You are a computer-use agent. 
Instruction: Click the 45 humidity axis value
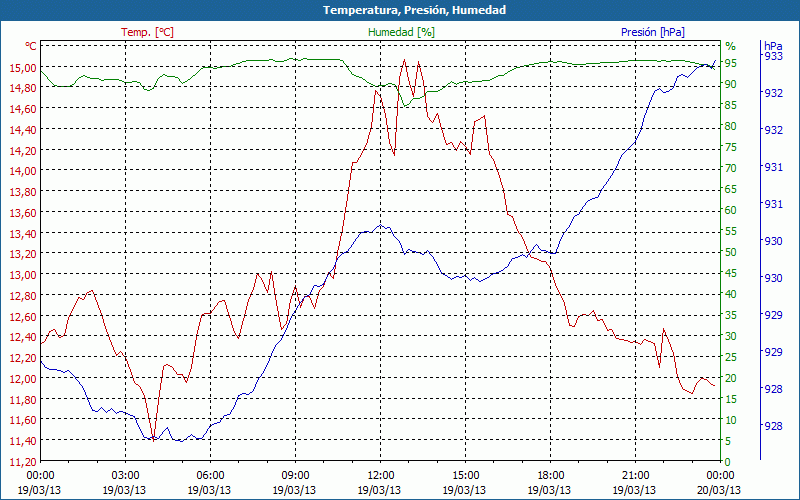click(x=731, y=273)
